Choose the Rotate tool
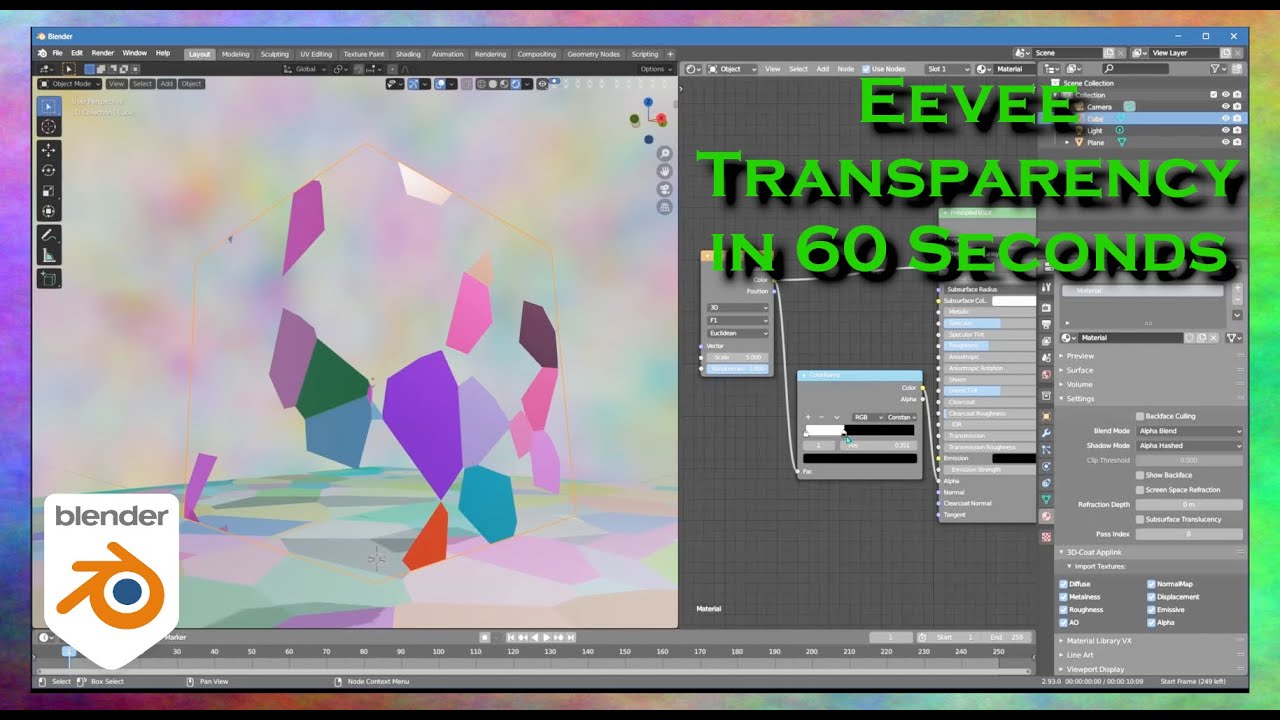The height and width of the screenshot is (720, 1280). [49, 170]
